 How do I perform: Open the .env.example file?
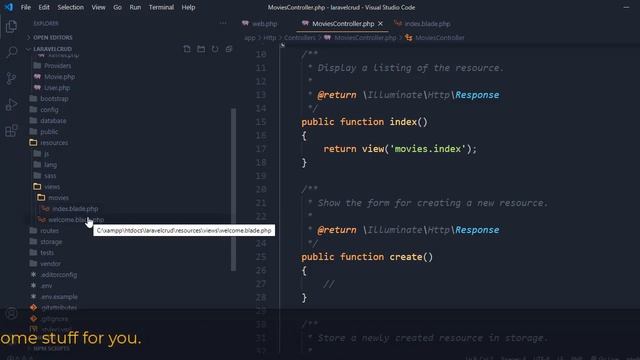click(59, 297)
